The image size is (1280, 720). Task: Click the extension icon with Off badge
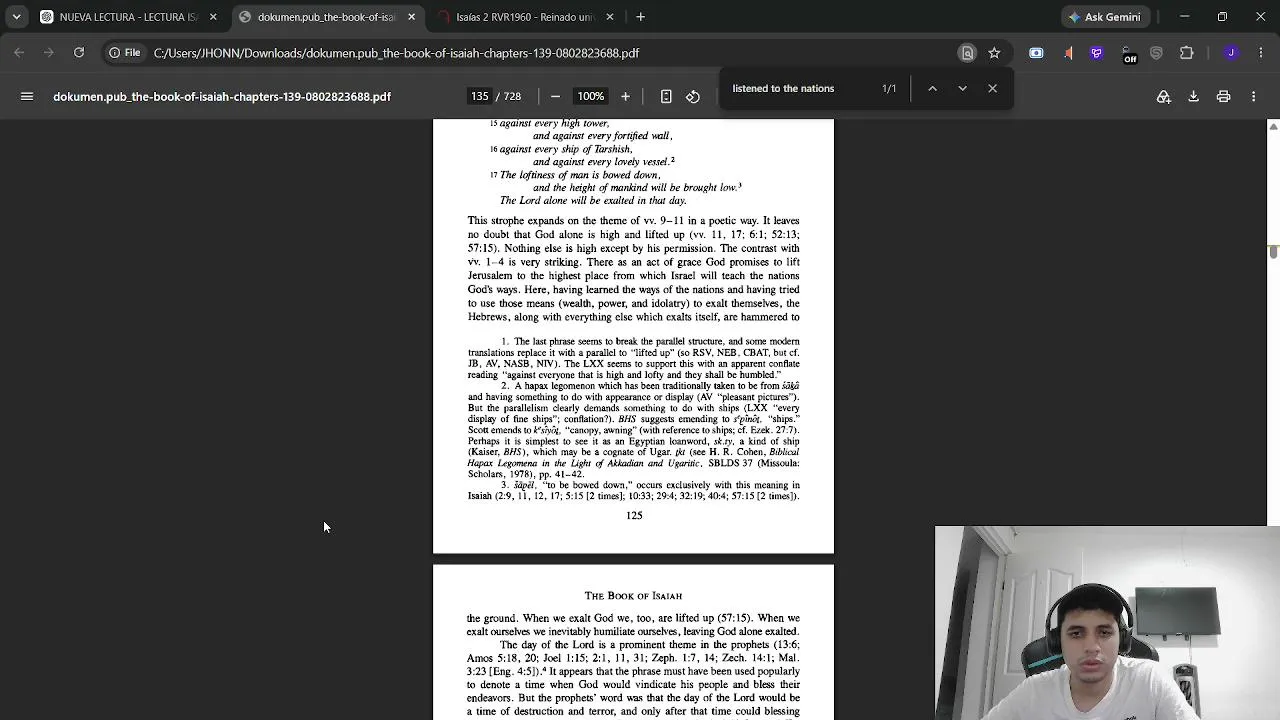point(1128,54)
